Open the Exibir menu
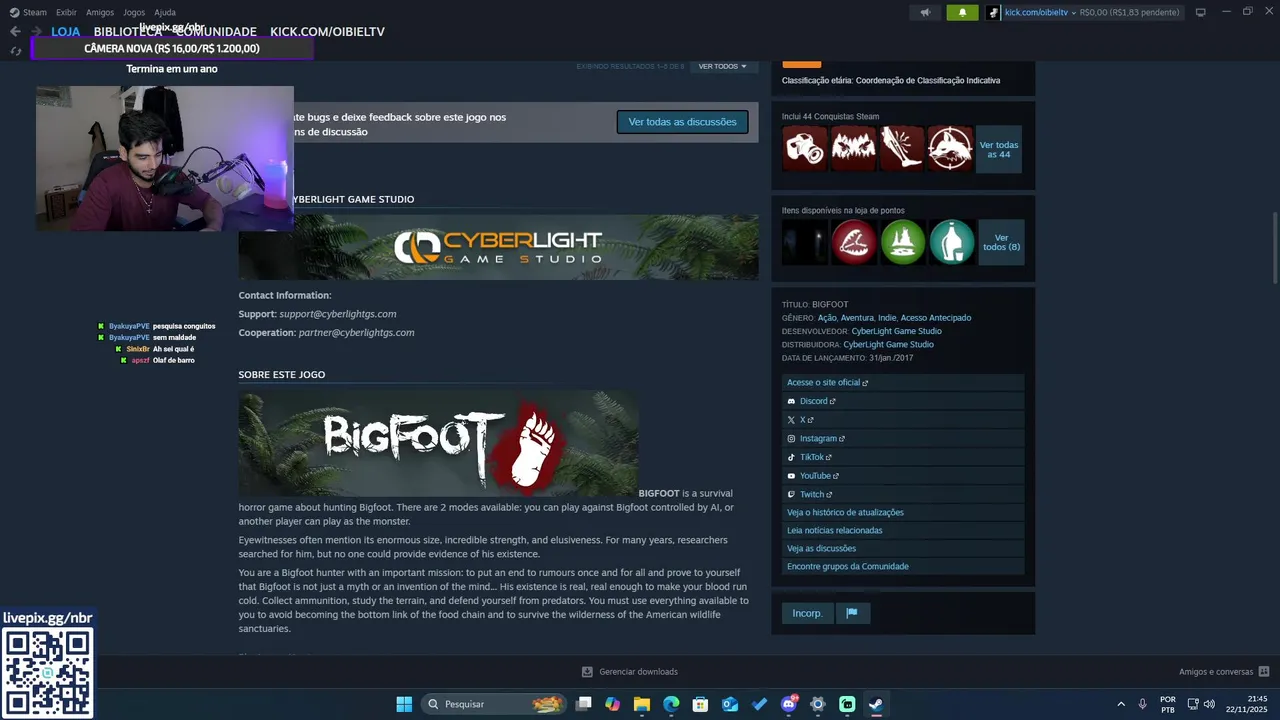 click(66, 12)
